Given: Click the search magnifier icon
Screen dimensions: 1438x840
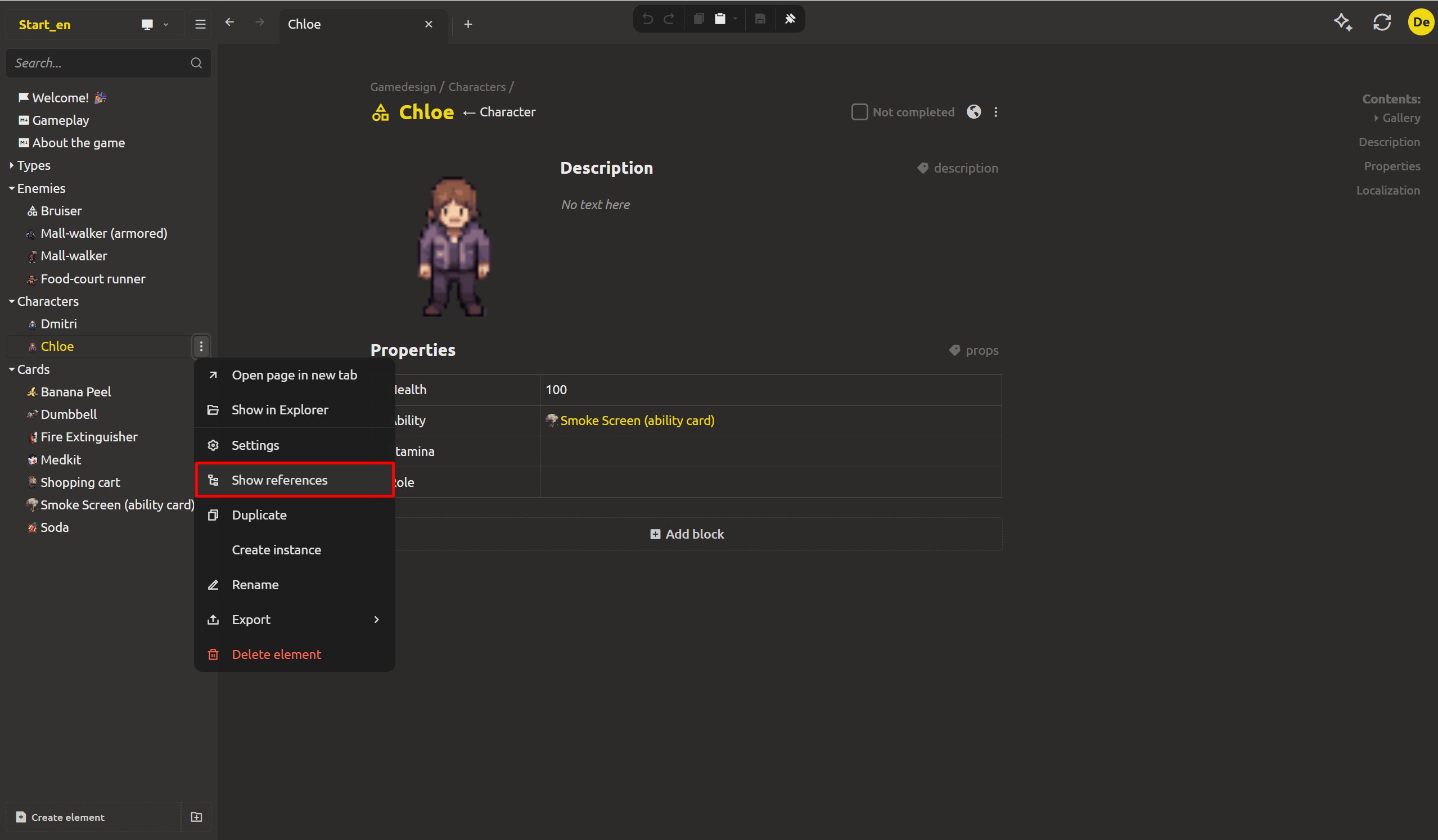Looking at the screenshot, I should (196, 63).
